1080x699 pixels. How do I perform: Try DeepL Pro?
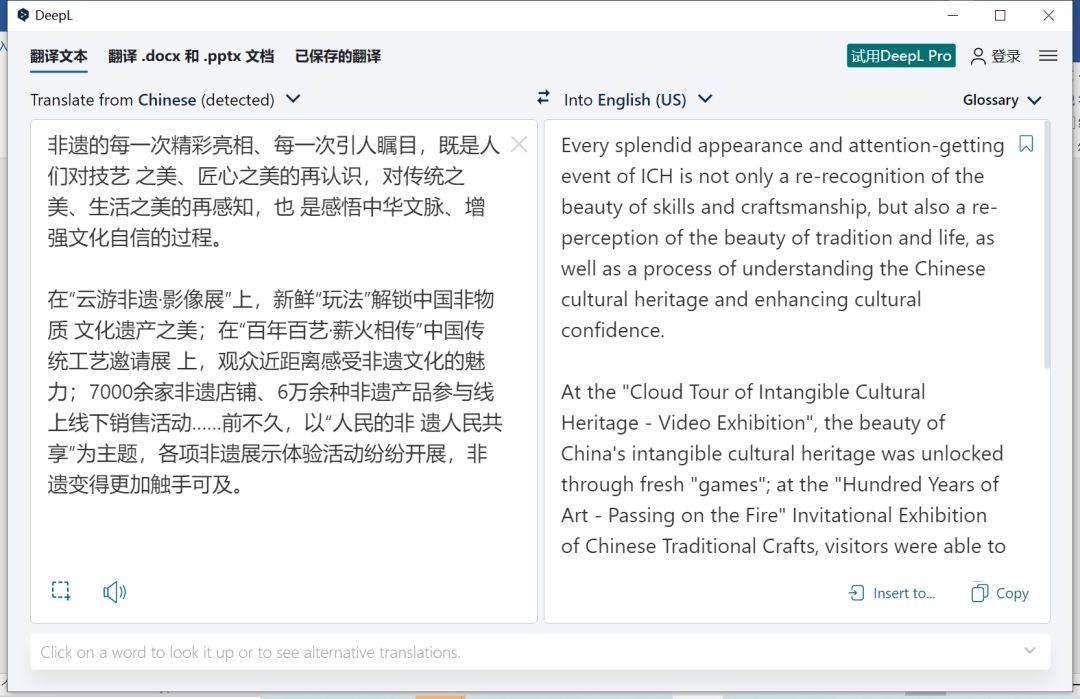(x=900, y=56)
